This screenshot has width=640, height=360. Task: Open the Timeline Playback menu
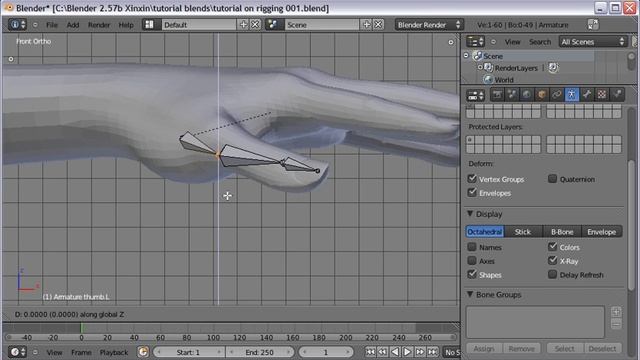point(113,352)
